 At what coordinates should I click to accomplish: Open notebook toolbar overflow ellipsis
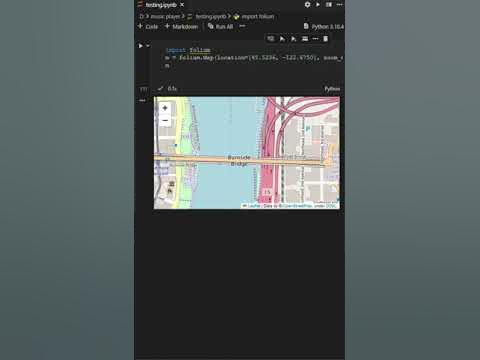pyautogui.click(x=242, y=26)
